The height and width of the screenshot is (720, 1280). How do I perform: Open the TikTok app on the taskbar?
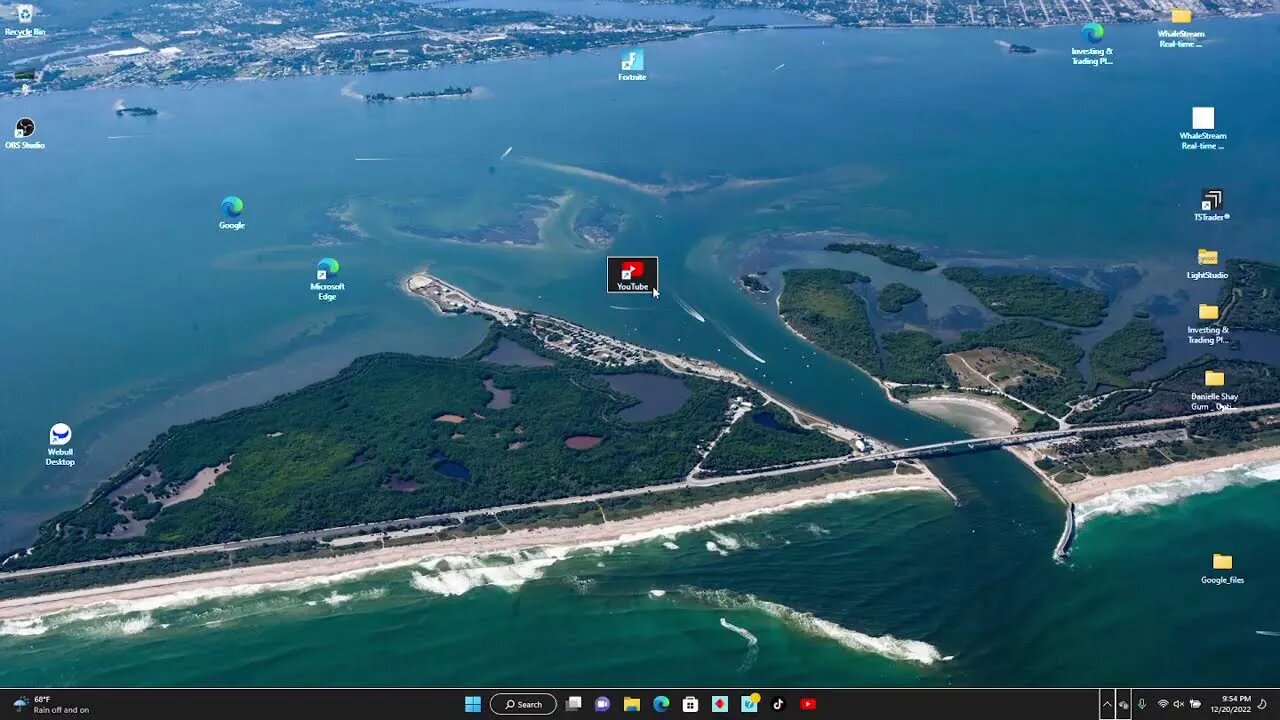tap(778, 704)
